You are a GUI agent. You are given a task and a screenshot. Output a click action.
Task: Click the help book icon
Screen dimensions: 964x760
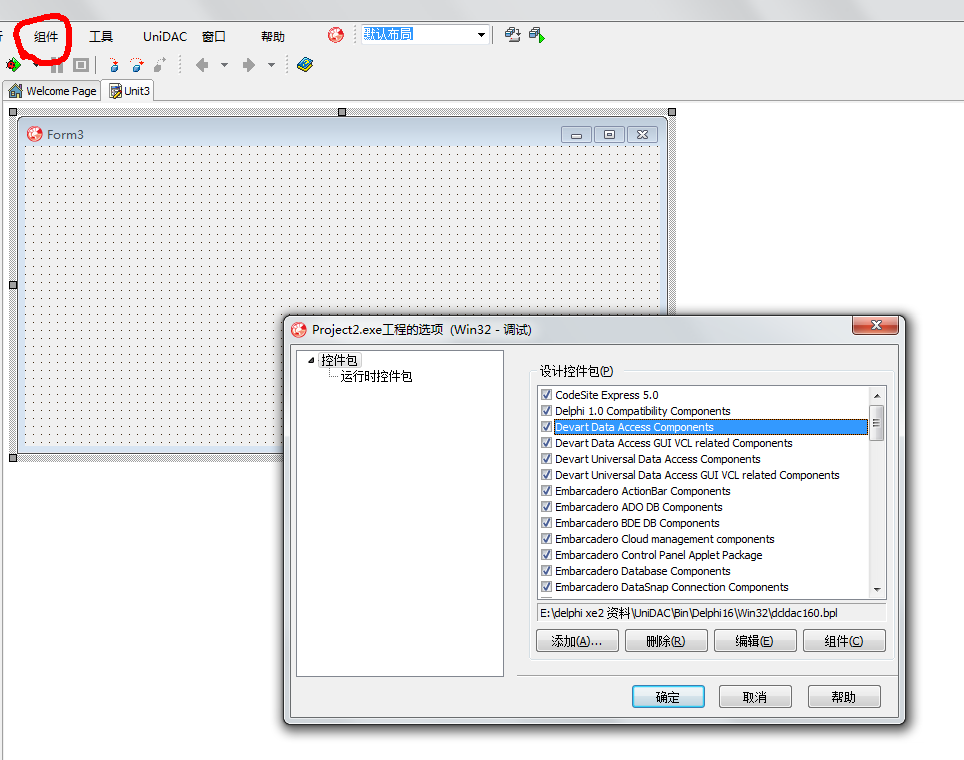click(305, 65)
